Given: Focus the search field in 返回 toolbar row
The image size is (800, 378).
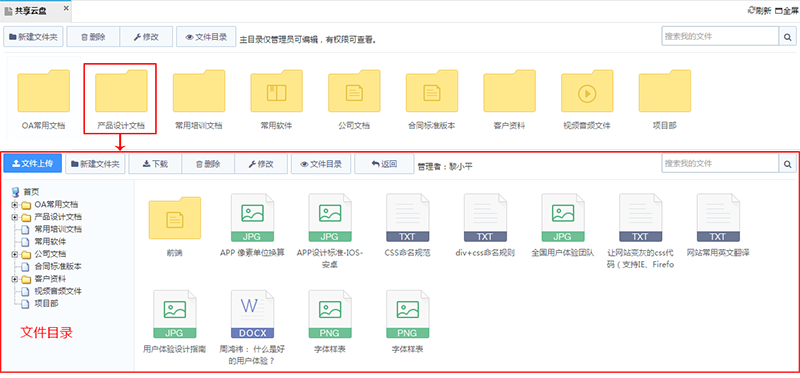Looking at the screenshot, I should pos(720,164).
